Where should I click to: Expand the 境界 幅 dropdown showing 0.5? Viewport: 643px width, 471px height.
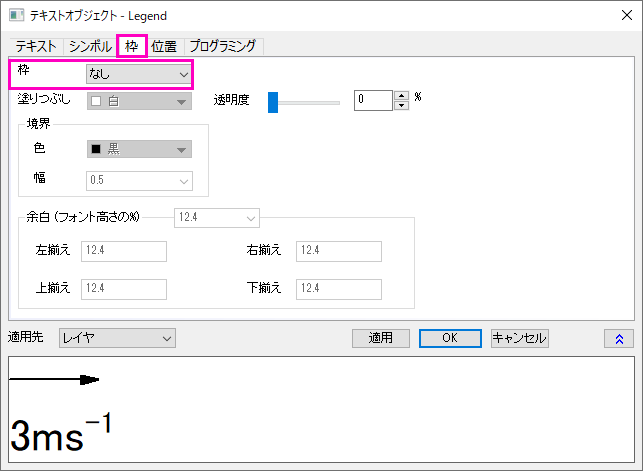139,181
